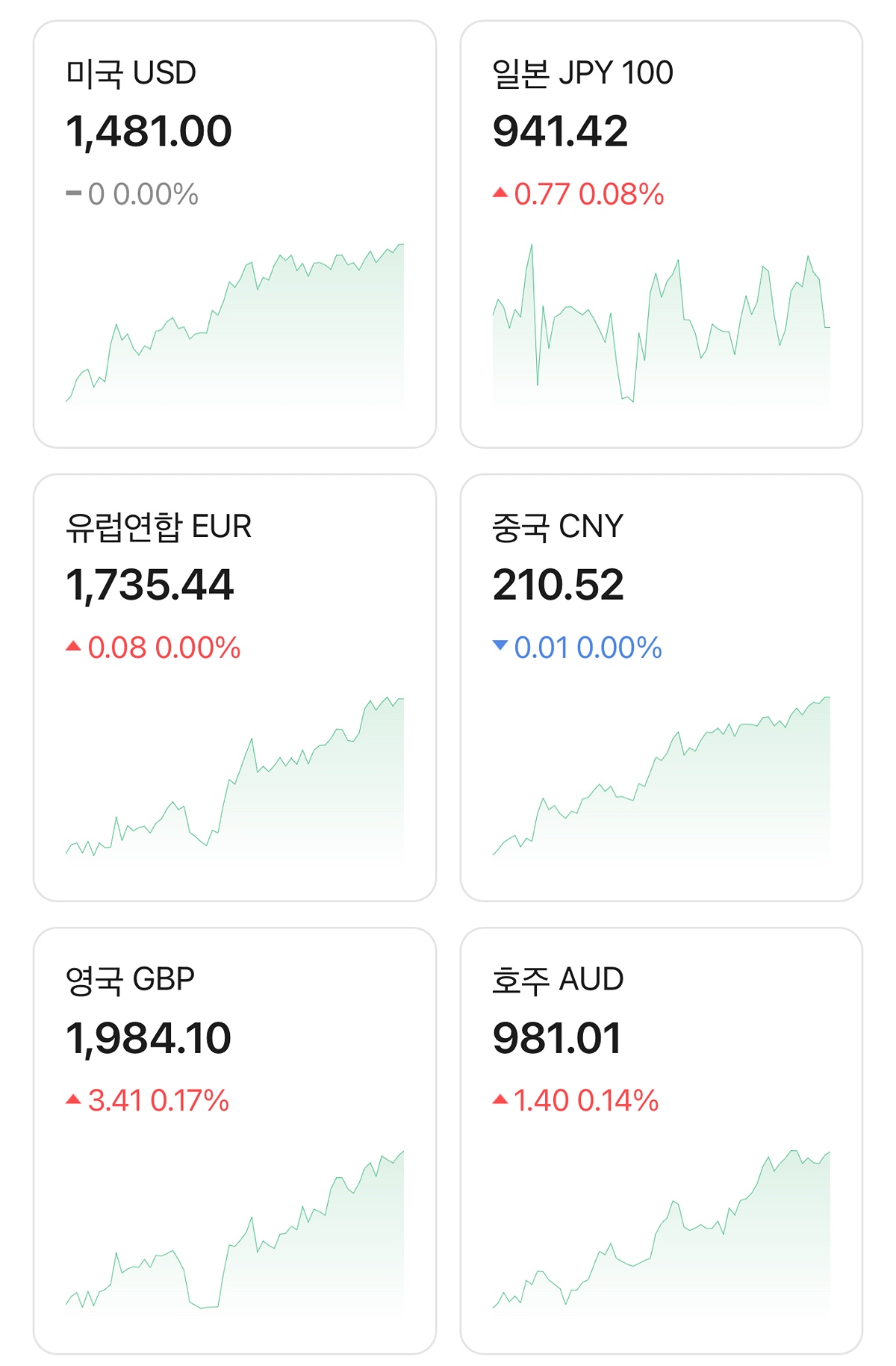
Task: Click the JPY rate value 941.42
Action: pos(560,131)
